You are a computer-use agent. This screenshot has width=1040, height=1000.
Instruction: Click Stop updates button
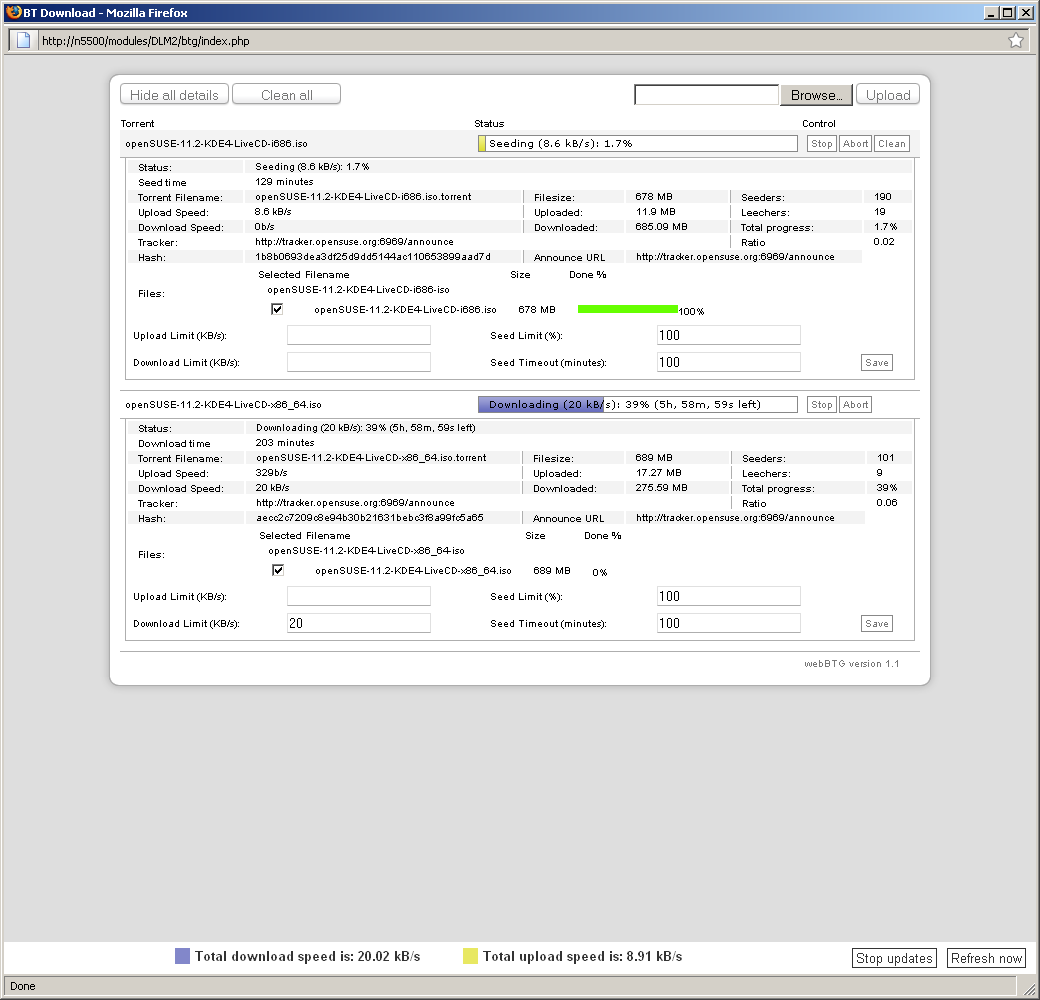pos(894,958)
